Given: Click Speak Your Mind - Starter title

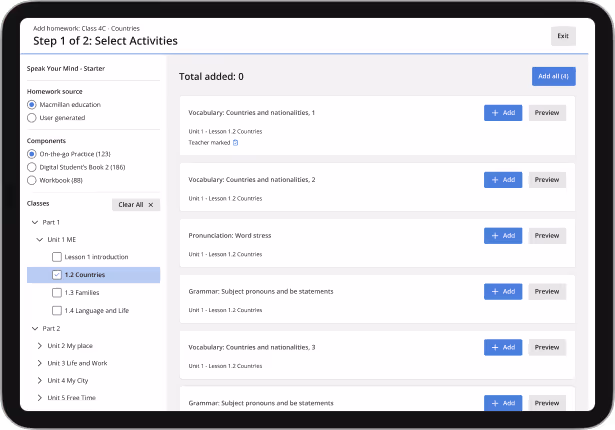Looking at the screenshot, I should (66, 69).
